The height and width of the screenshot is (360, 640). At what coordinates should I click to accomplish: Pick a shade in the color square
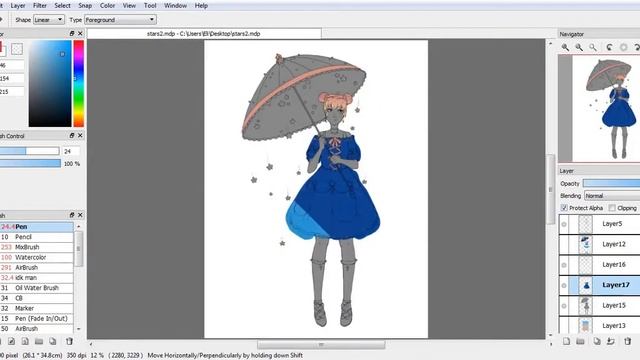50,83
